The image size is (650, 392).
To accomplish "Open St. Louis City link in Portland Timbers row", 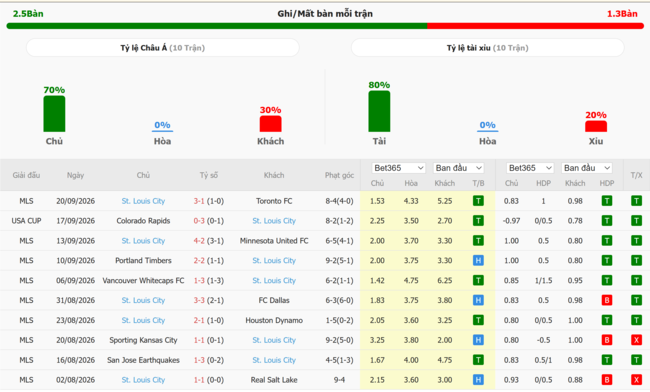I will (x=274, y=261).
